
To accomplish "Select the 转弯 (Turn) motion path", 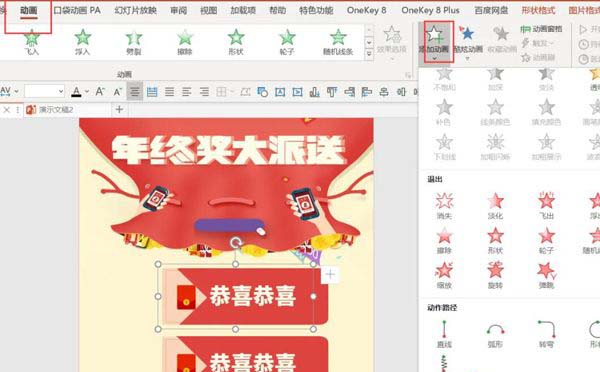I will [x=546, y=334].
